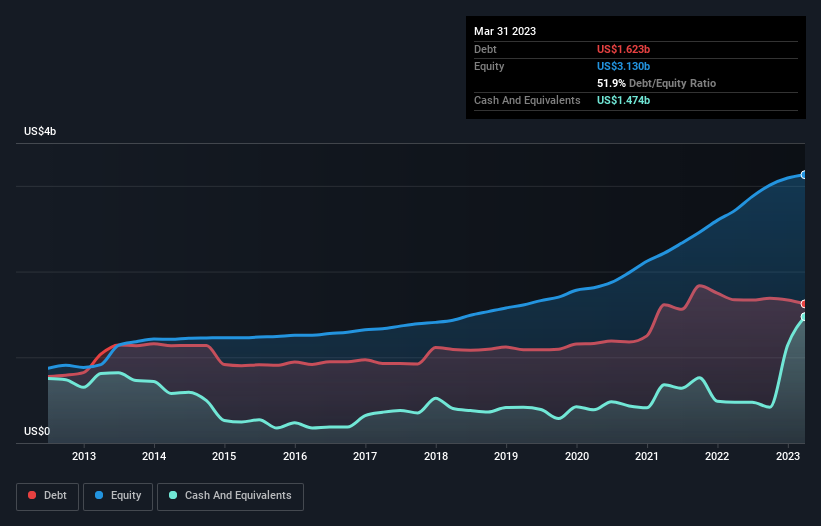Click Cash And Equivalents label in tooltip
The height and width of the screenshot is (526, 821).
527,100
